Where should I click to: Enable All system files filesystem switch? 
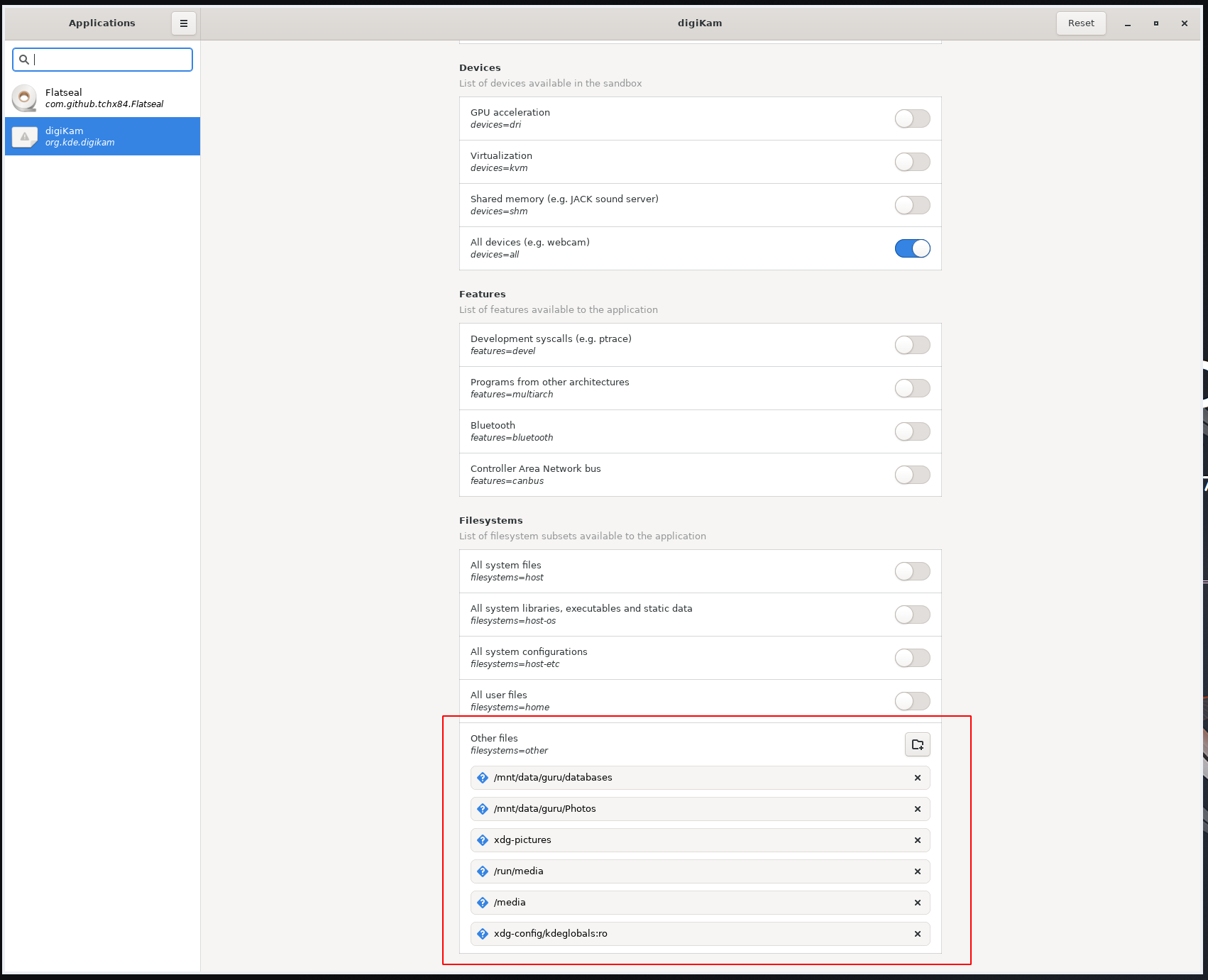(912, 571)
